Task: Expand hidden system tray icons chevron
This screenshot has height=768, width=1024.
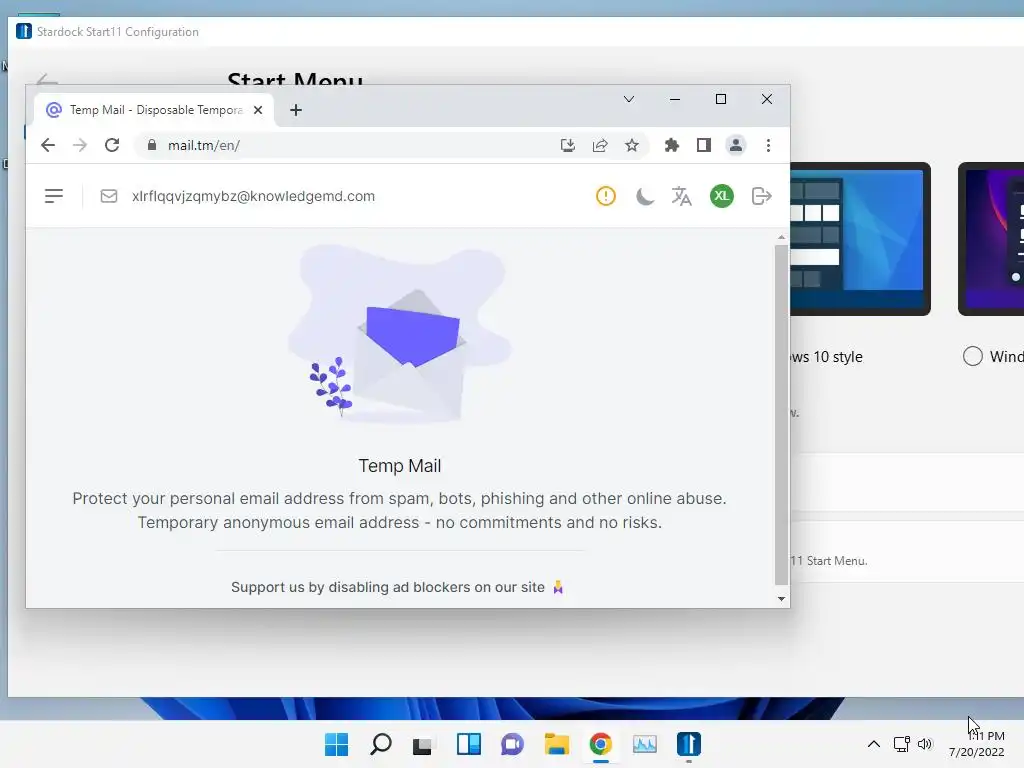Action: tap(873, 744)
